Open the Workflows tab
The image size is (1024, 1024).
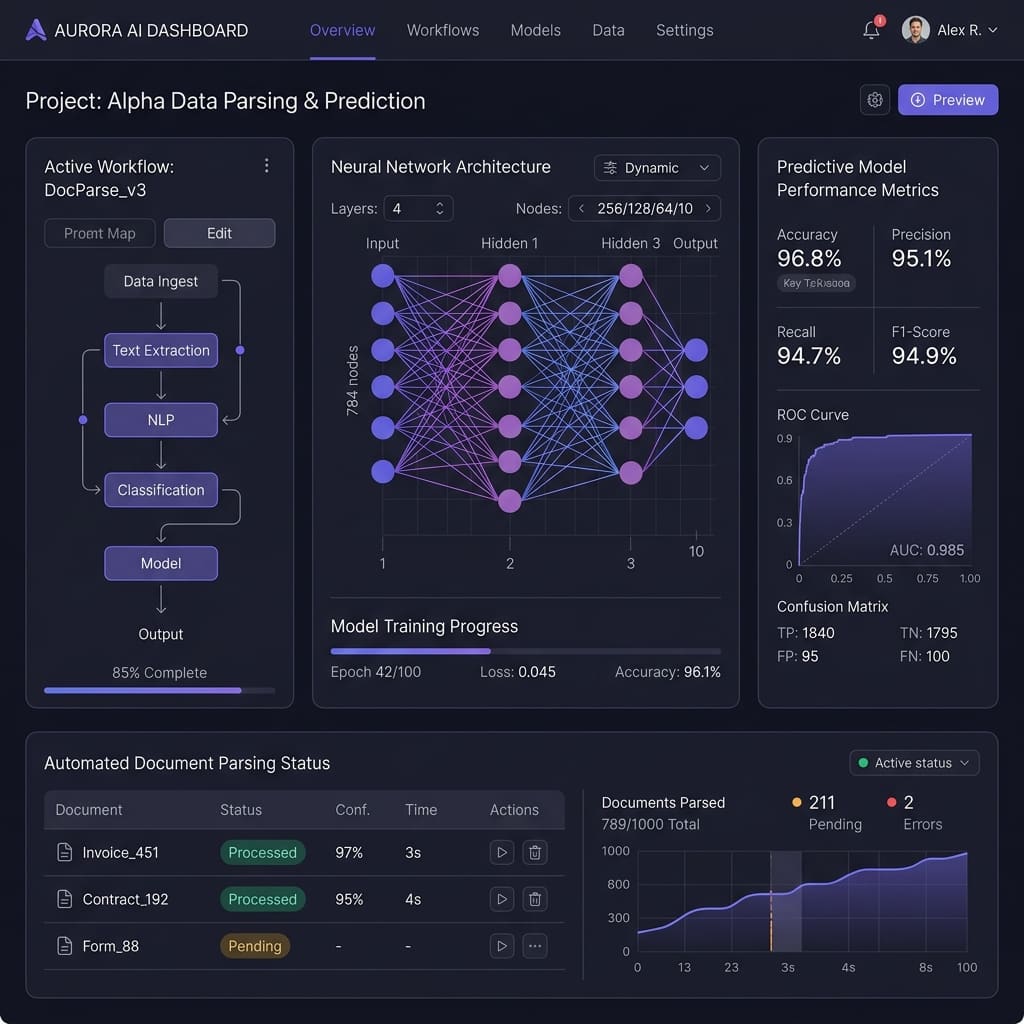[443, 30]
